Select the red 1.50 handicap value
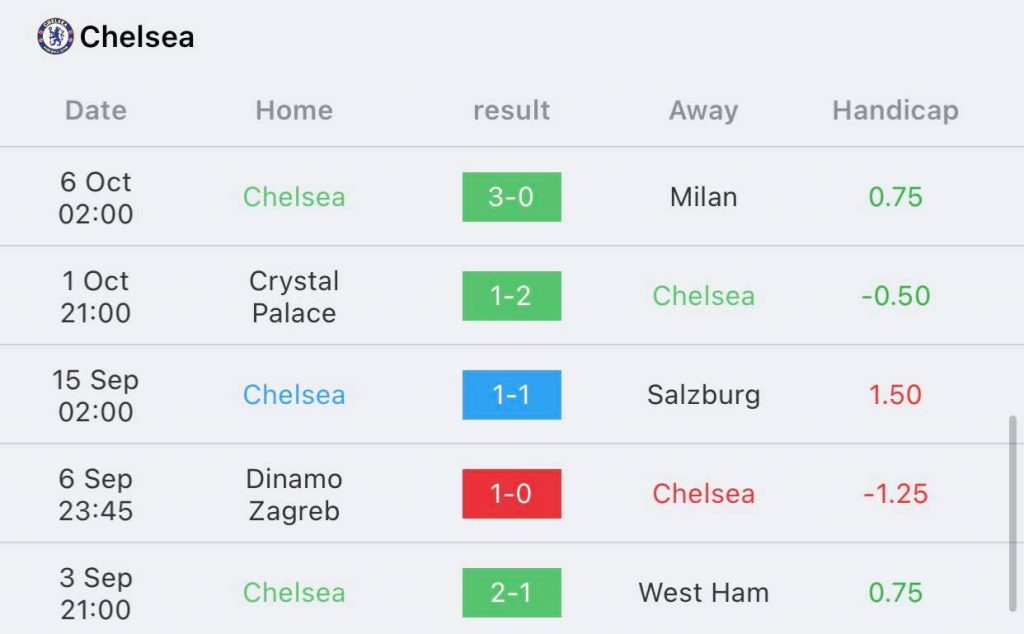The height and width of the screenshot is (634, 1024). (x=895, y=394)
